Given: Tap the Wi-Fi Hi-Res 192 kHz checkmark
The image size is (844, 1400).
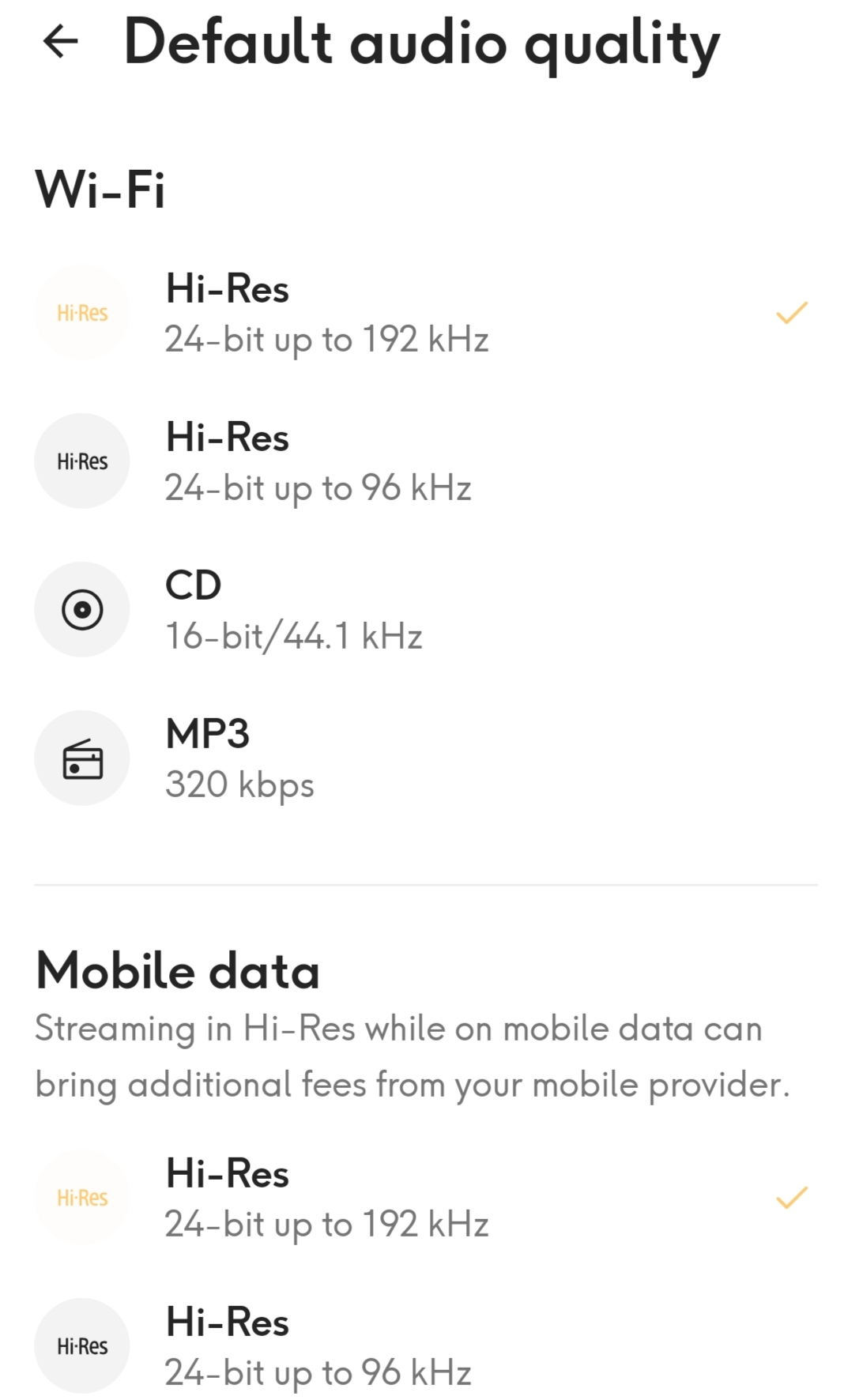Looking at the screenshot, I should pos(791,313).
